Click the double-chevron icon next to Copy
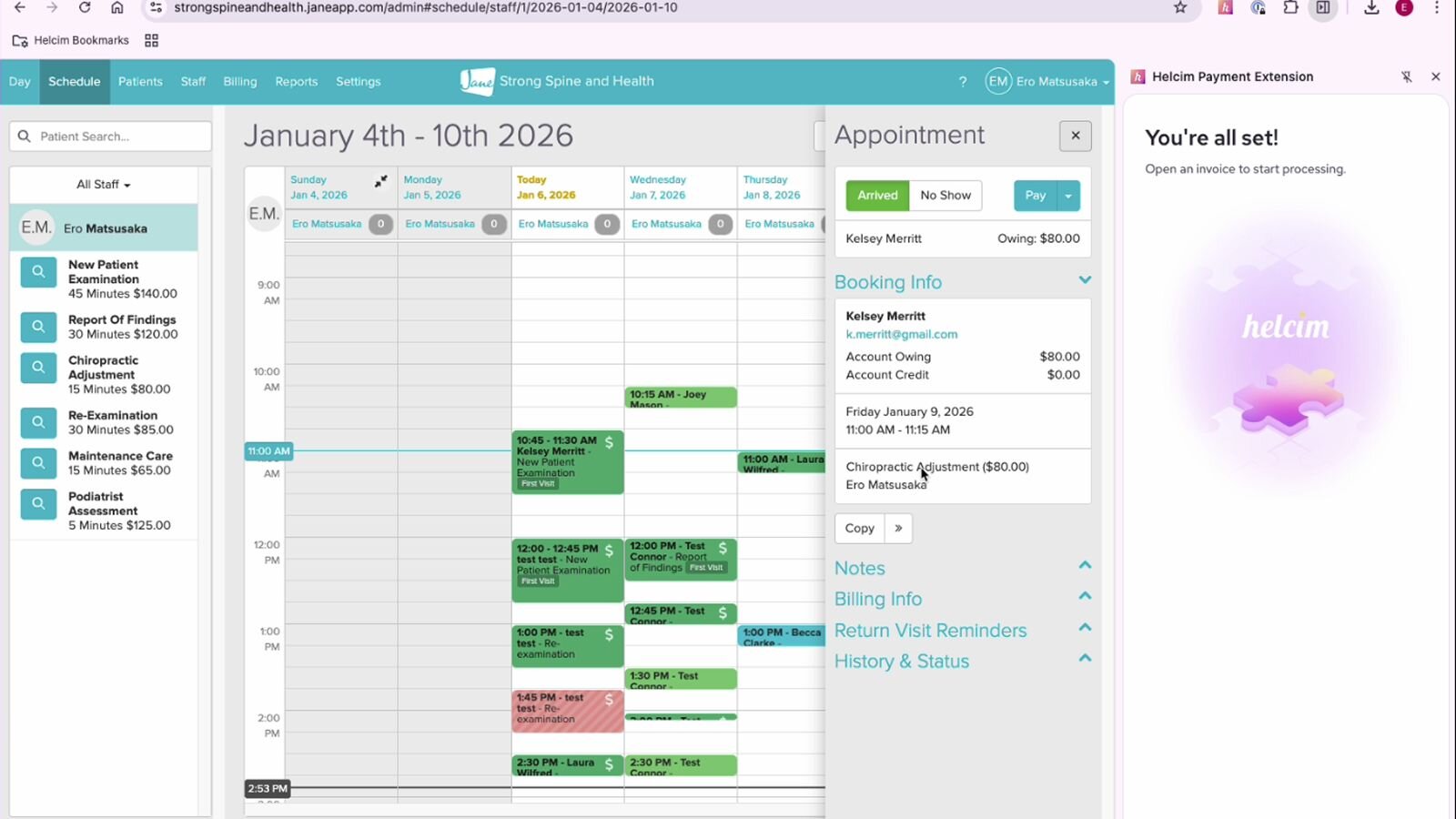 tap(898, 528)
